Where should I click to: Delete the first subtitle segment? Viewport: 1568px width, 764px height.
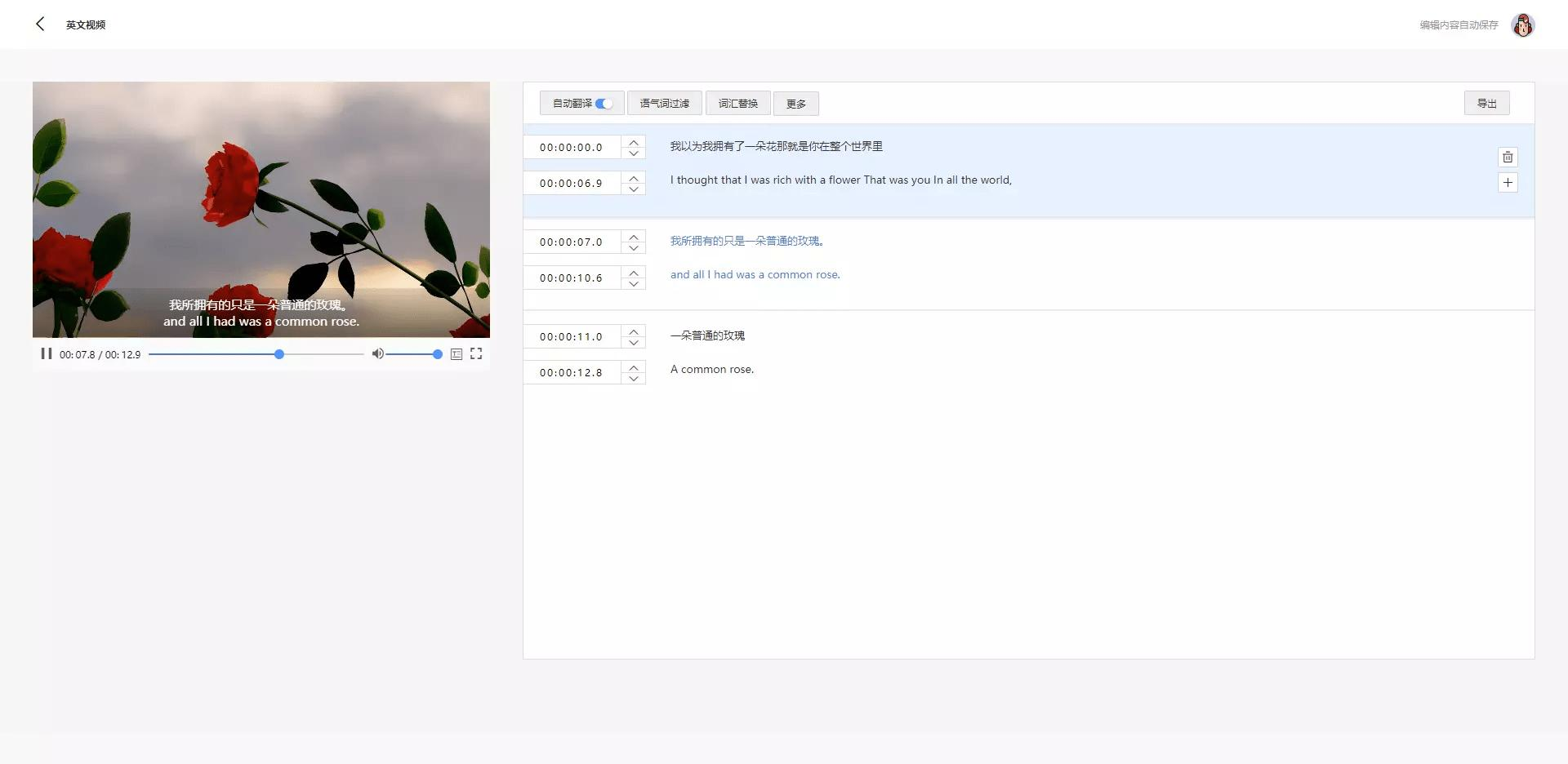(1508, 157)
